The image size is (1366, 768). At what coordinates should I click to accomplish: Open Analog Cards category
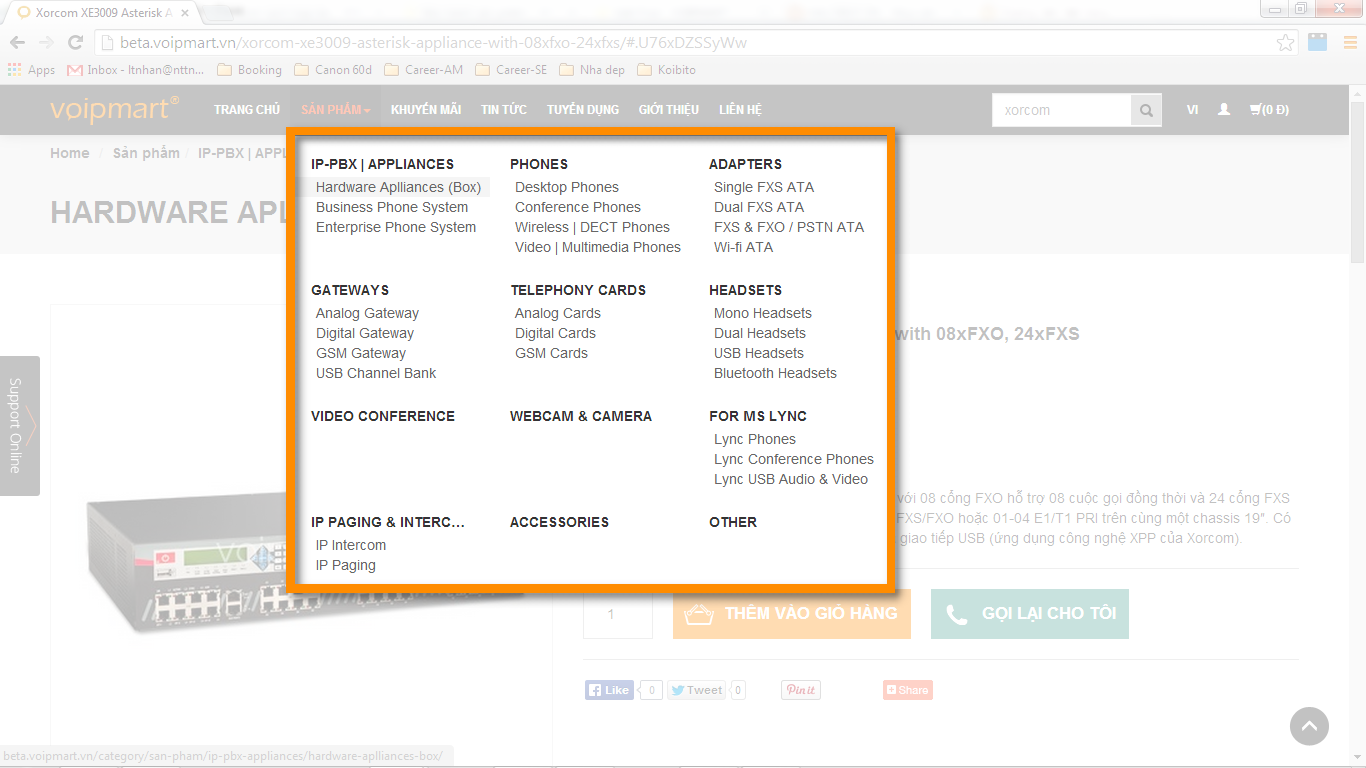click(x=558, y=313)
